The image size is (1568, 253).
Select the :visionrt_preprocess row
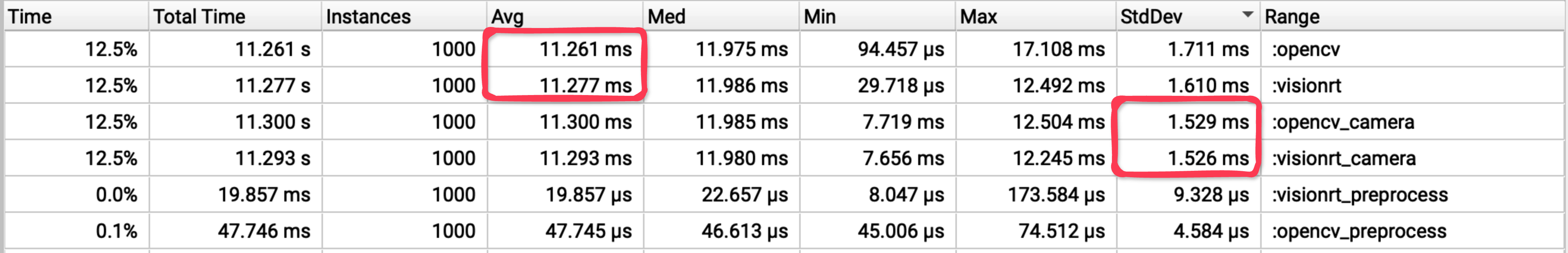1359,195
